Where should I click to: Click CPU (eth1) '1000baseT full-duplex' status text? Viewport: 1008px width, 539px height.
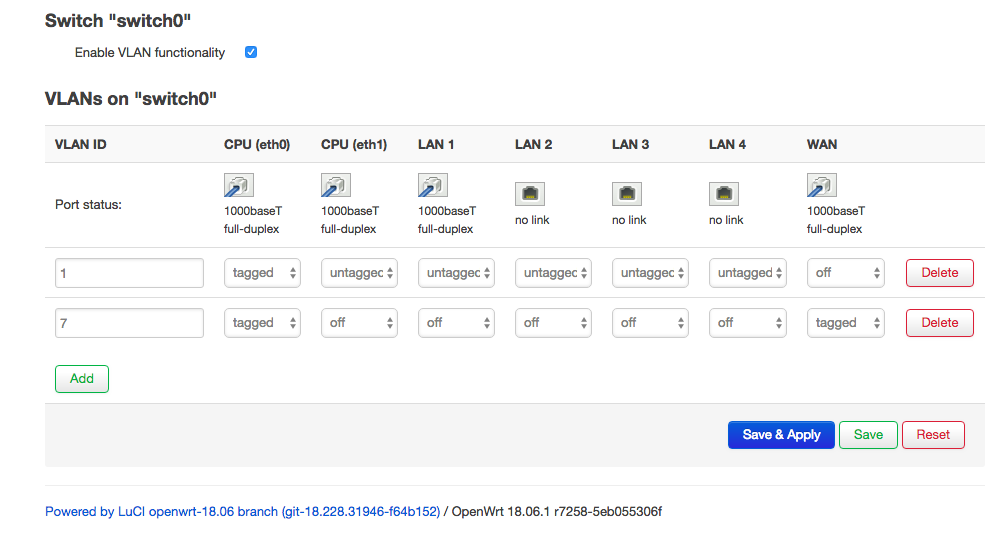tap(350, 220)
